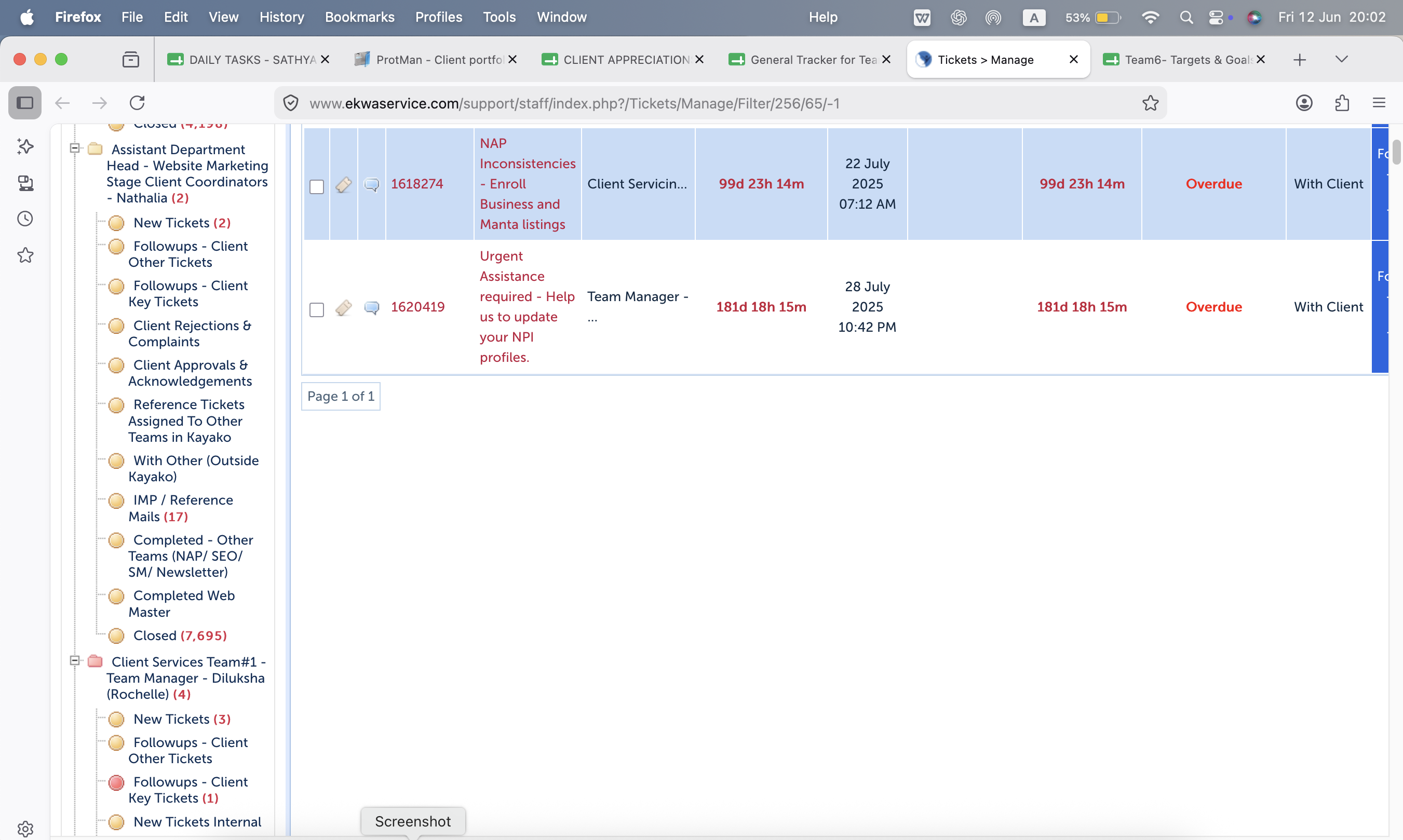Click the Wi-Fi status icon
This screenshot has width=1403, height=840.
click(x=1150, y=18)
